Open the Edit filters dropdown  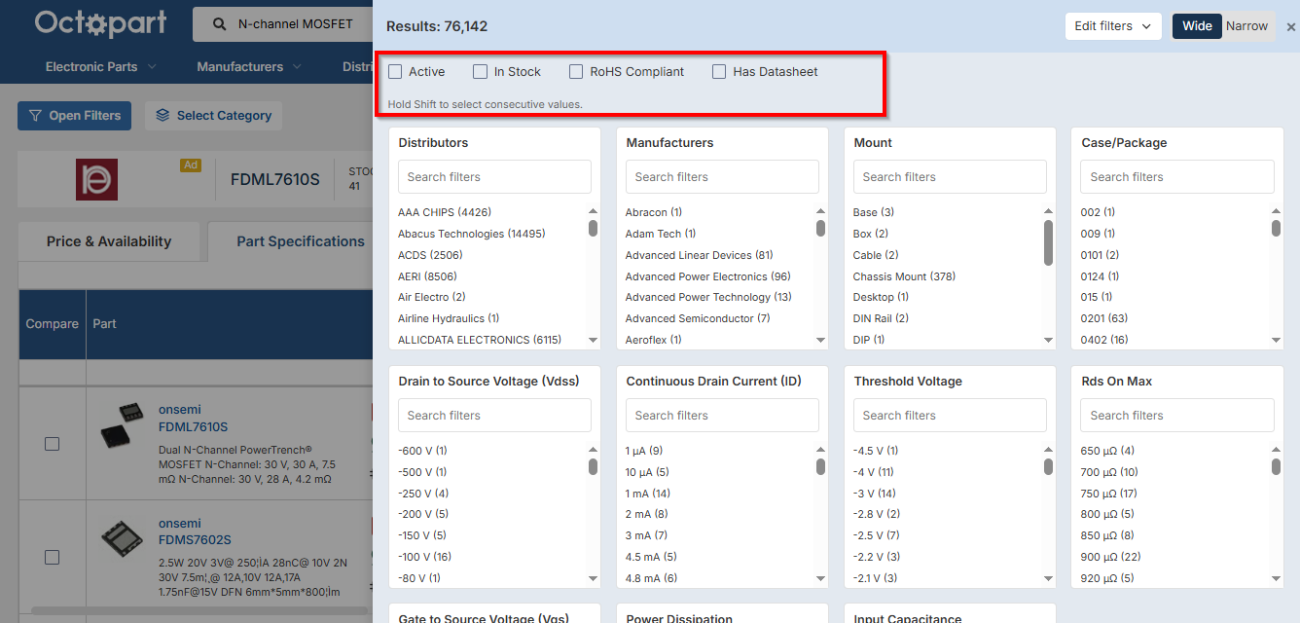coord(1113,26)
